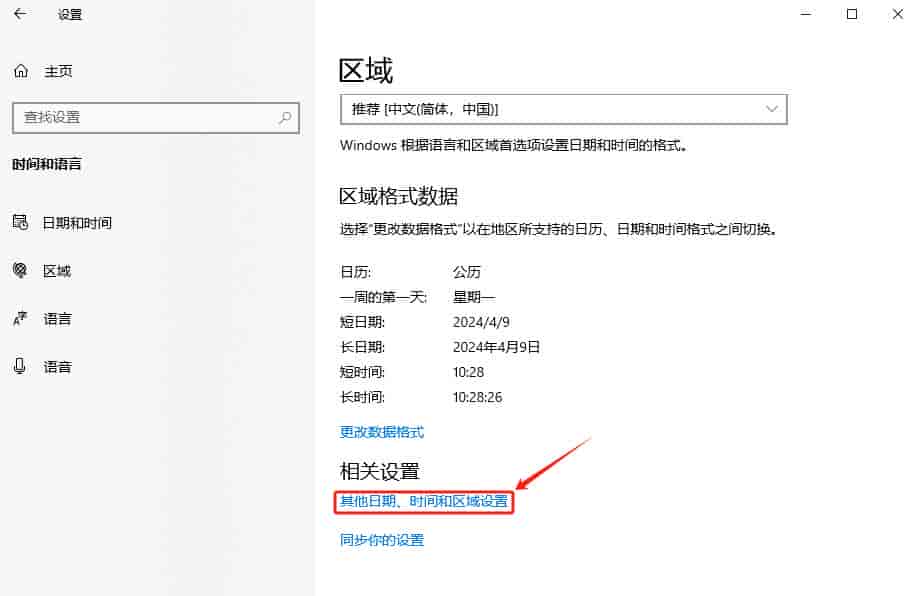Minimize the Settings window
This screenshot has width=917, height=596.
pos(806,14)
